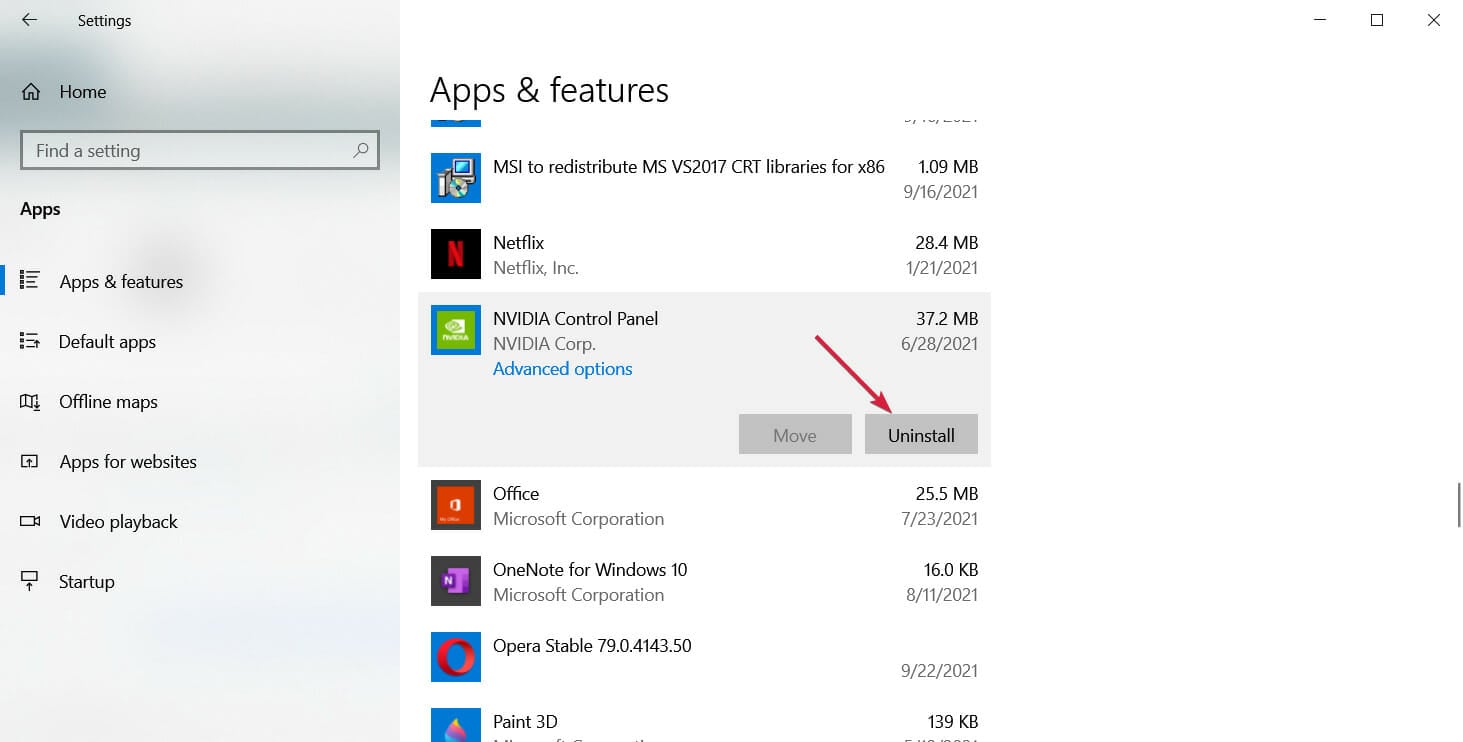Click the Move button for NVIDIA Control Panel
This screenshot has width=1463, height=742.
tap(794, 434)
